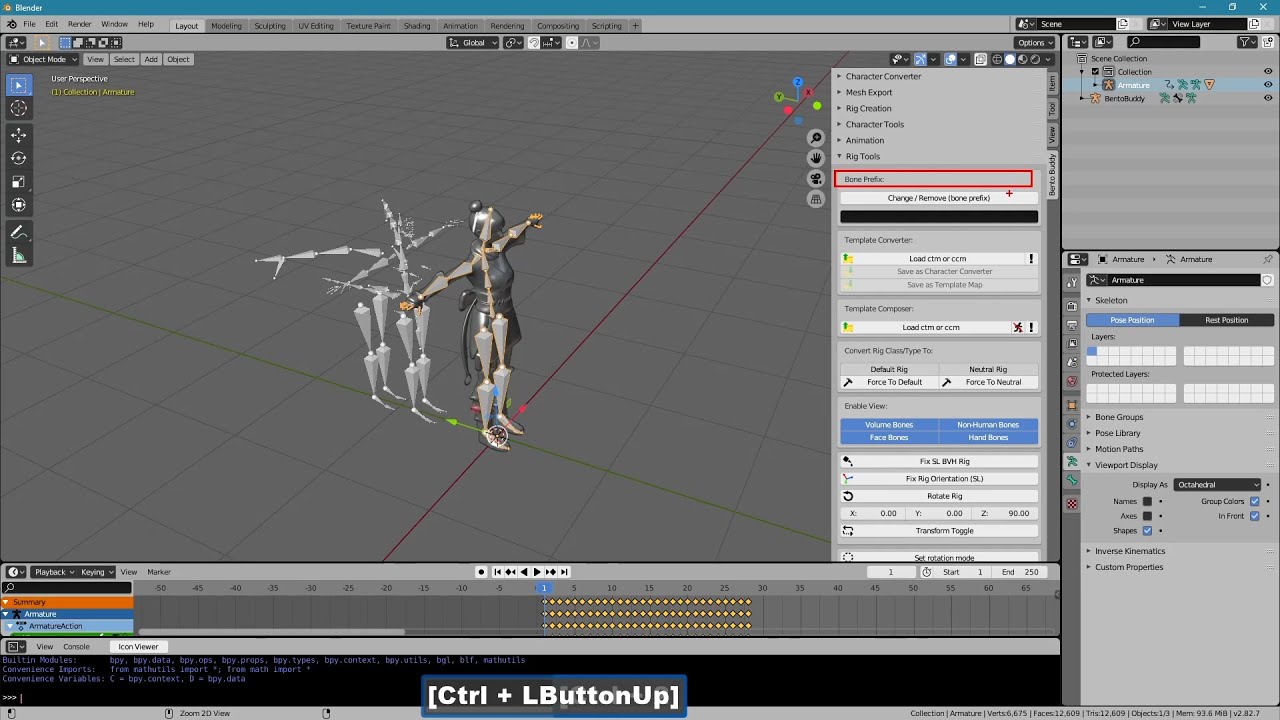Screen dimensions: 1280x720
Task: Toggle the Axes checkbox
Action: 1147,516
